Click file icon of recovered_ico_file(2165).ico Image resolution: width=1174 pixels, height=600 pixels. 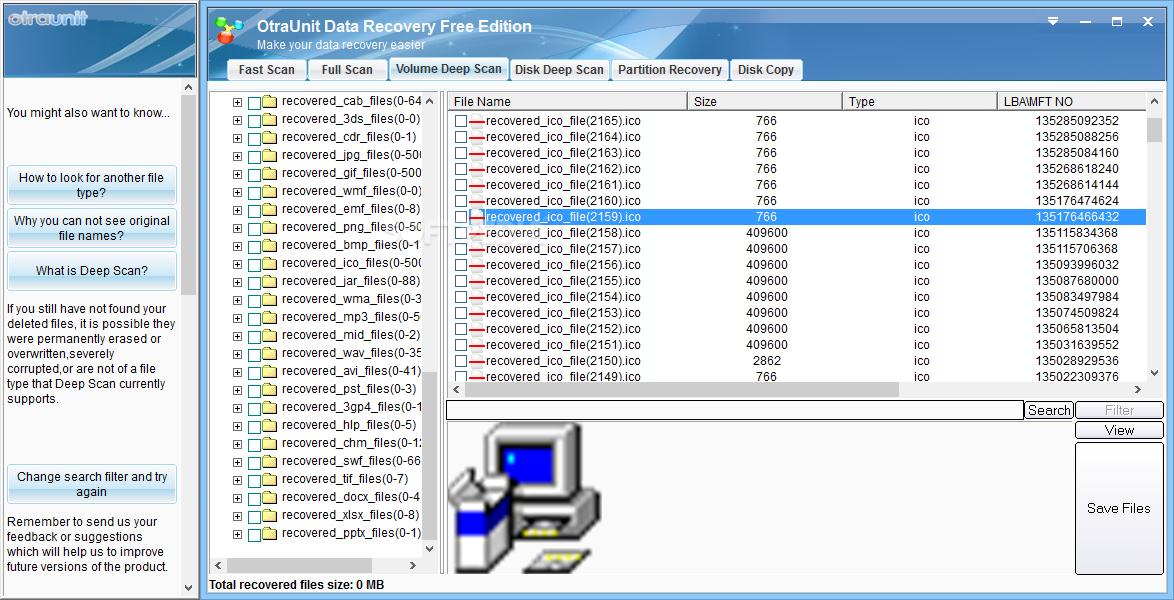click(477, 121)
